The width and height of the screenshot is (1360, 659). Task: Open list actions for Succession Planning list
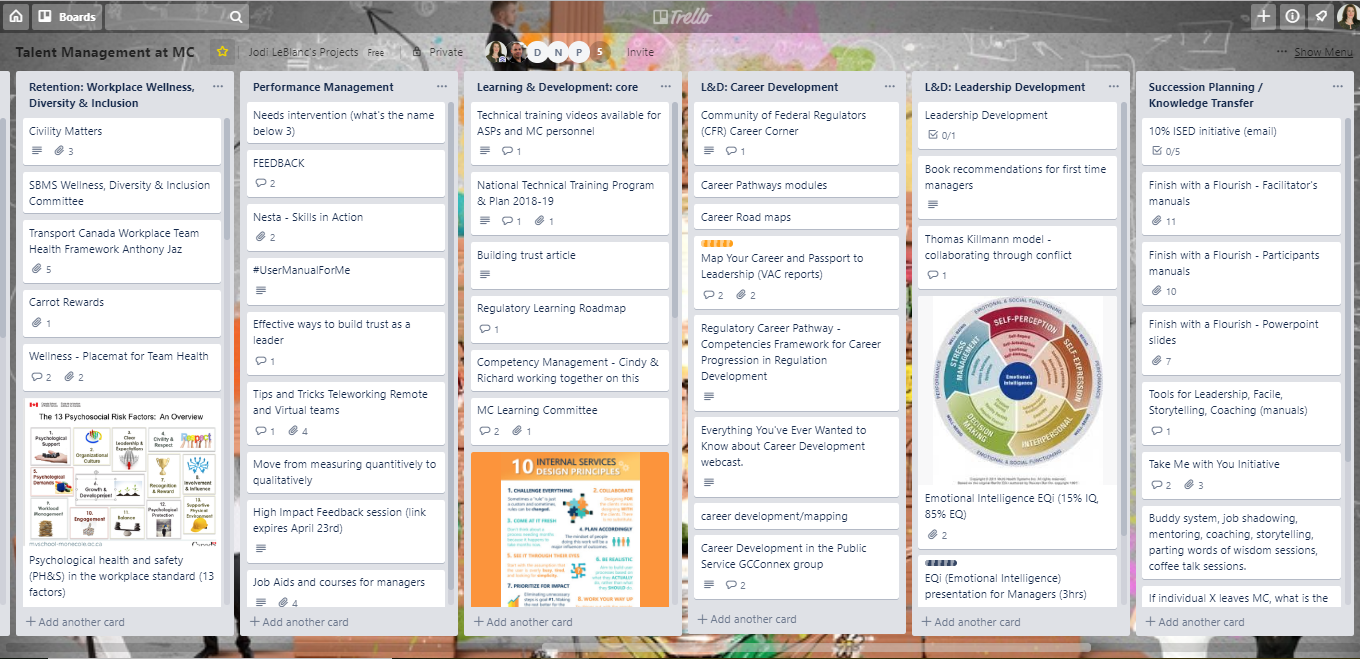(x=1338, y=87)
